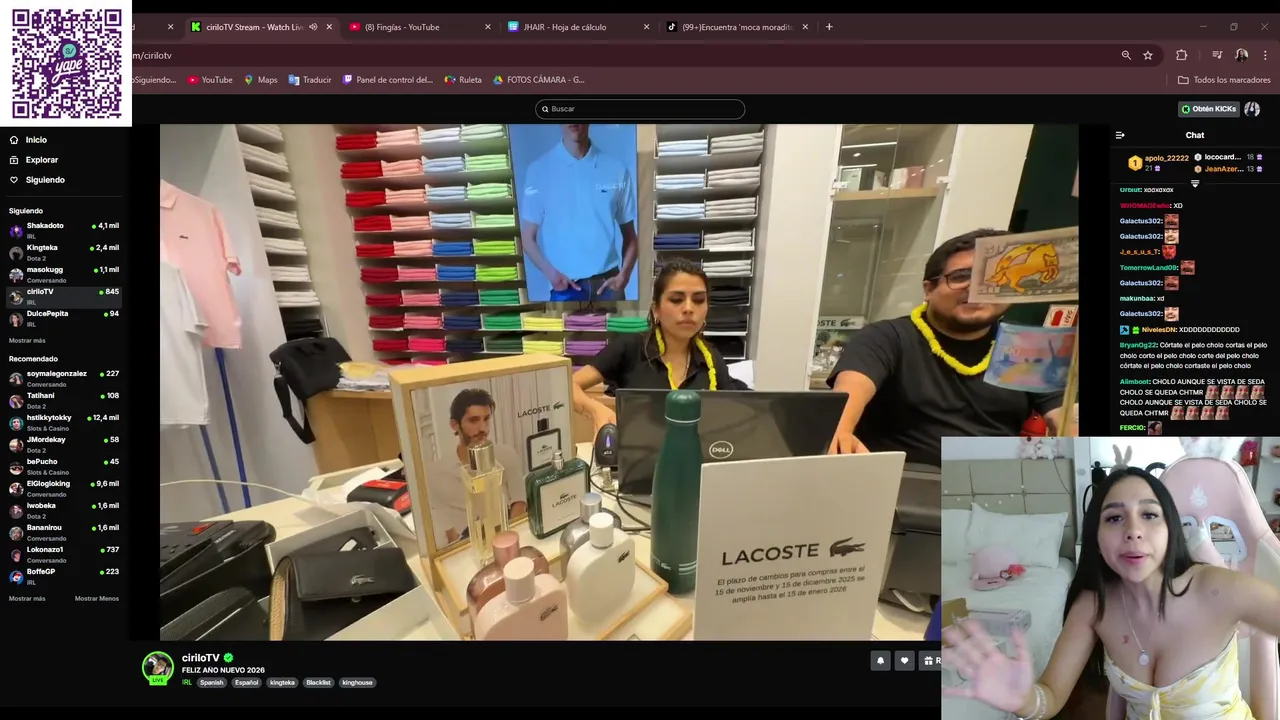The width and height of the screenshot is (1280, 720).
Task: Open bePucho recommended channel
Action: coord(65,466)
